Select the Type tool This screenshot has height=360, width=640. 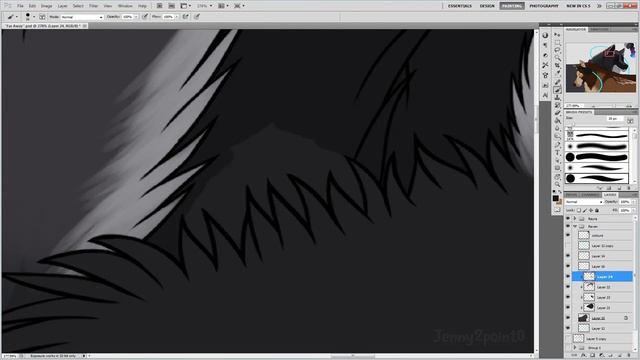[x=558, y=153]
